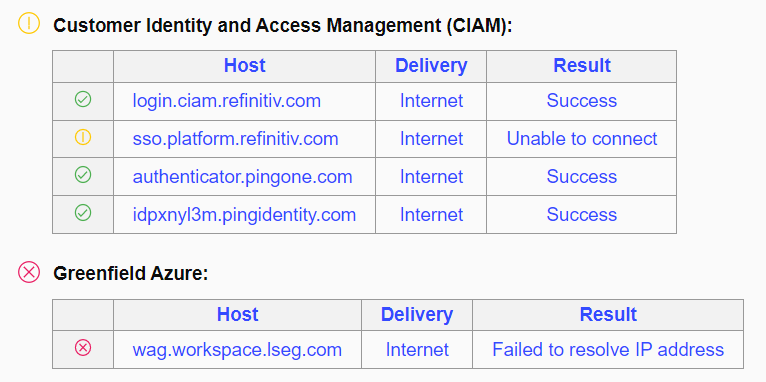Click the Customer Identity and Access Management heading
This screenshot has width=766, height=382.
pos(283,25)
